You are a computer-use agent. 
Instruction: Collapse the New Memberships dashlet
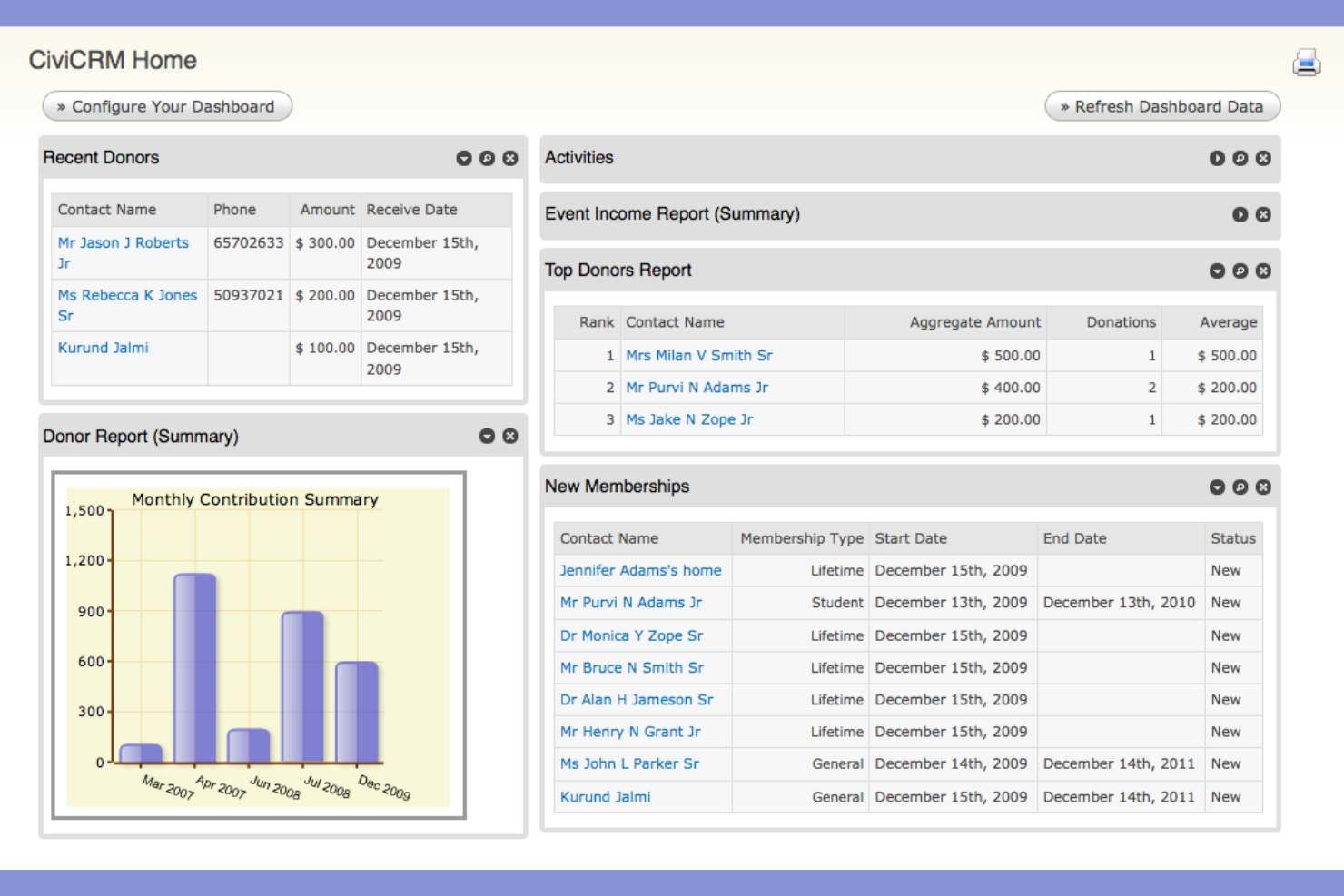(x=1217, y=487)
